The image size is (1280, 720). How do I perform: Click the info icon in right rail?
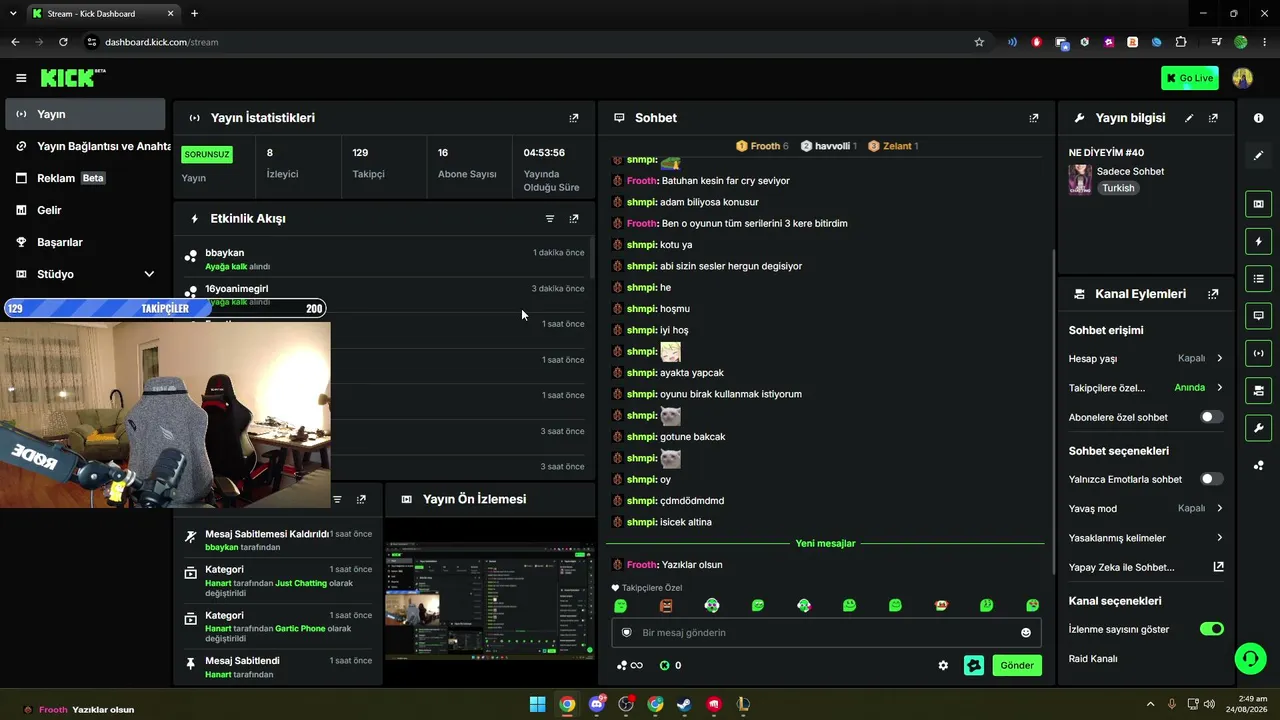click(1258, 118)
